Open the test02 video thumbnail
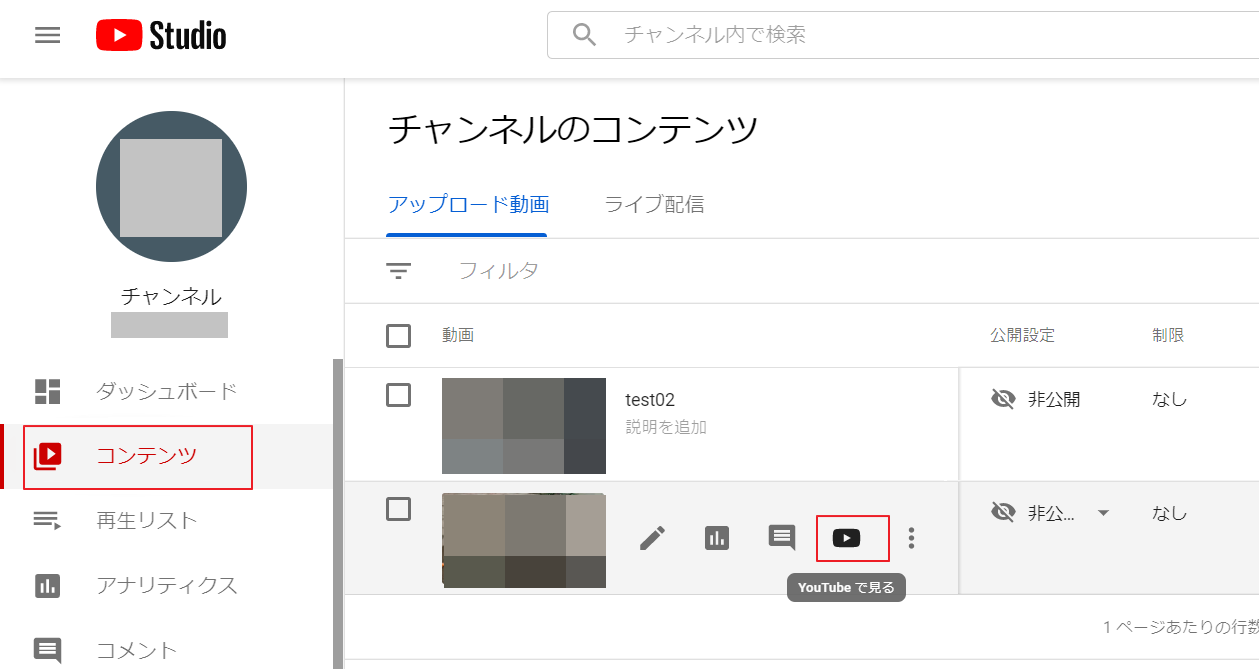This screenshot has height=669, width=1259. pos(524,425)
